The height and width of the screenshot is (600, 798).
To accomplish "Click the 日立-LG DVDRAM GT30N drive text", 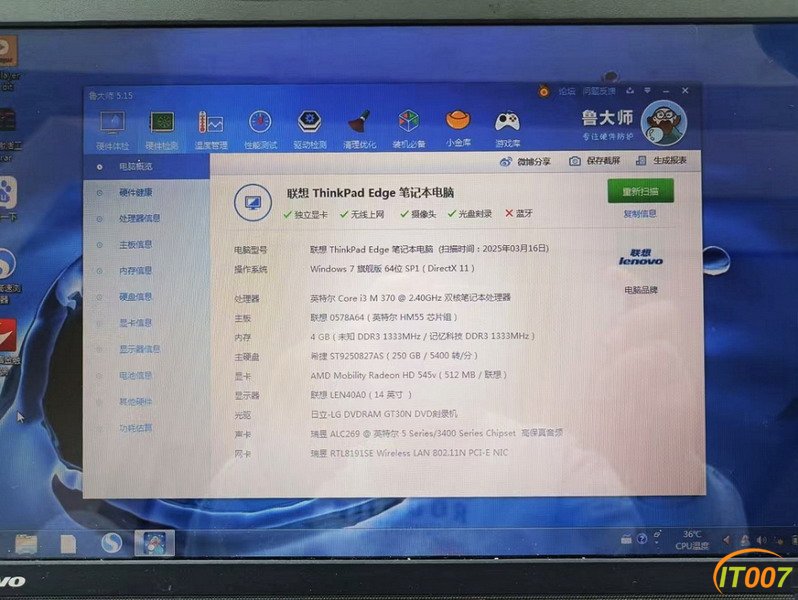I will tap(384, 414).
